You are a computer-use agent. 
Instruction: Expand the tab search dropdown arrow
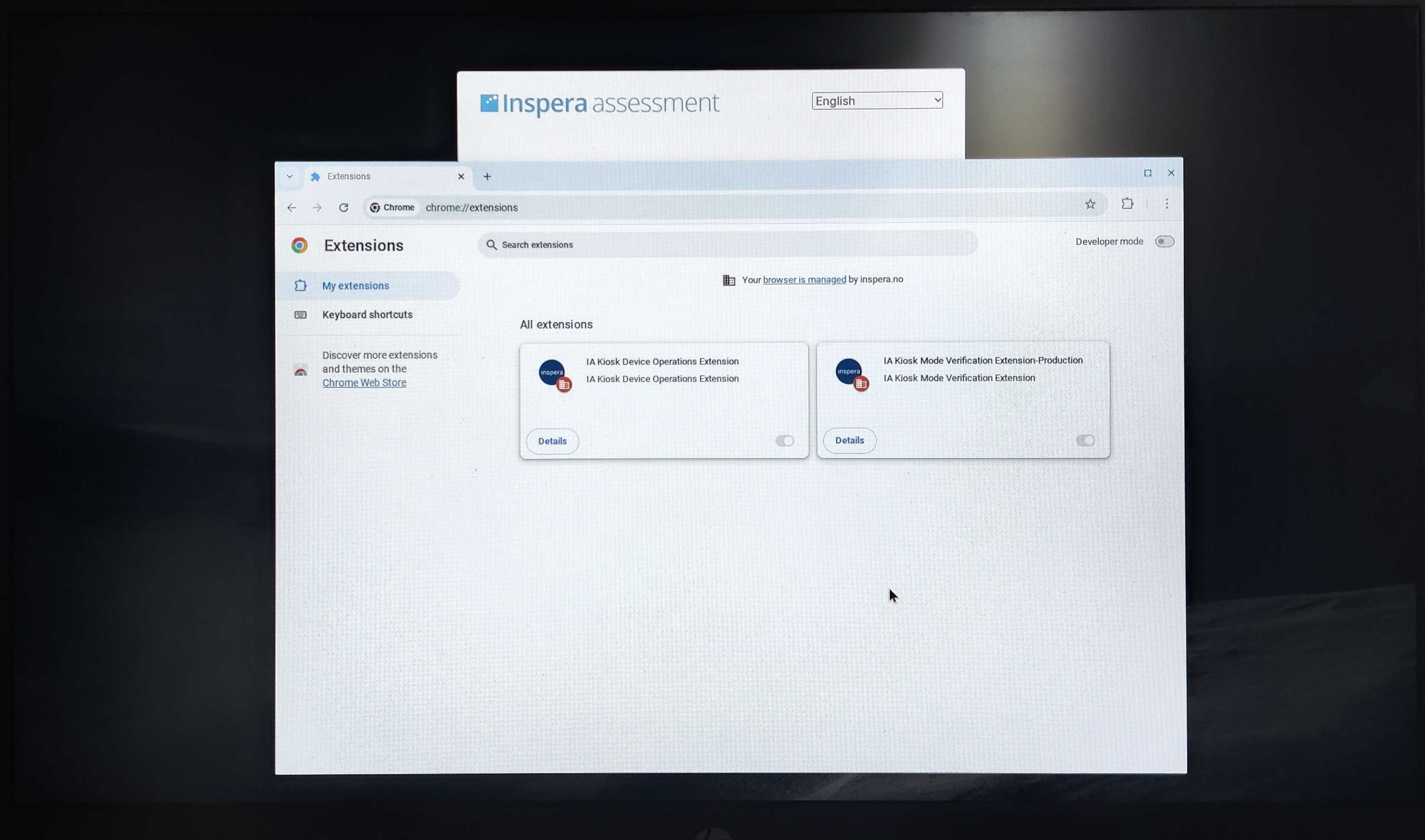[x=289, y=176]
